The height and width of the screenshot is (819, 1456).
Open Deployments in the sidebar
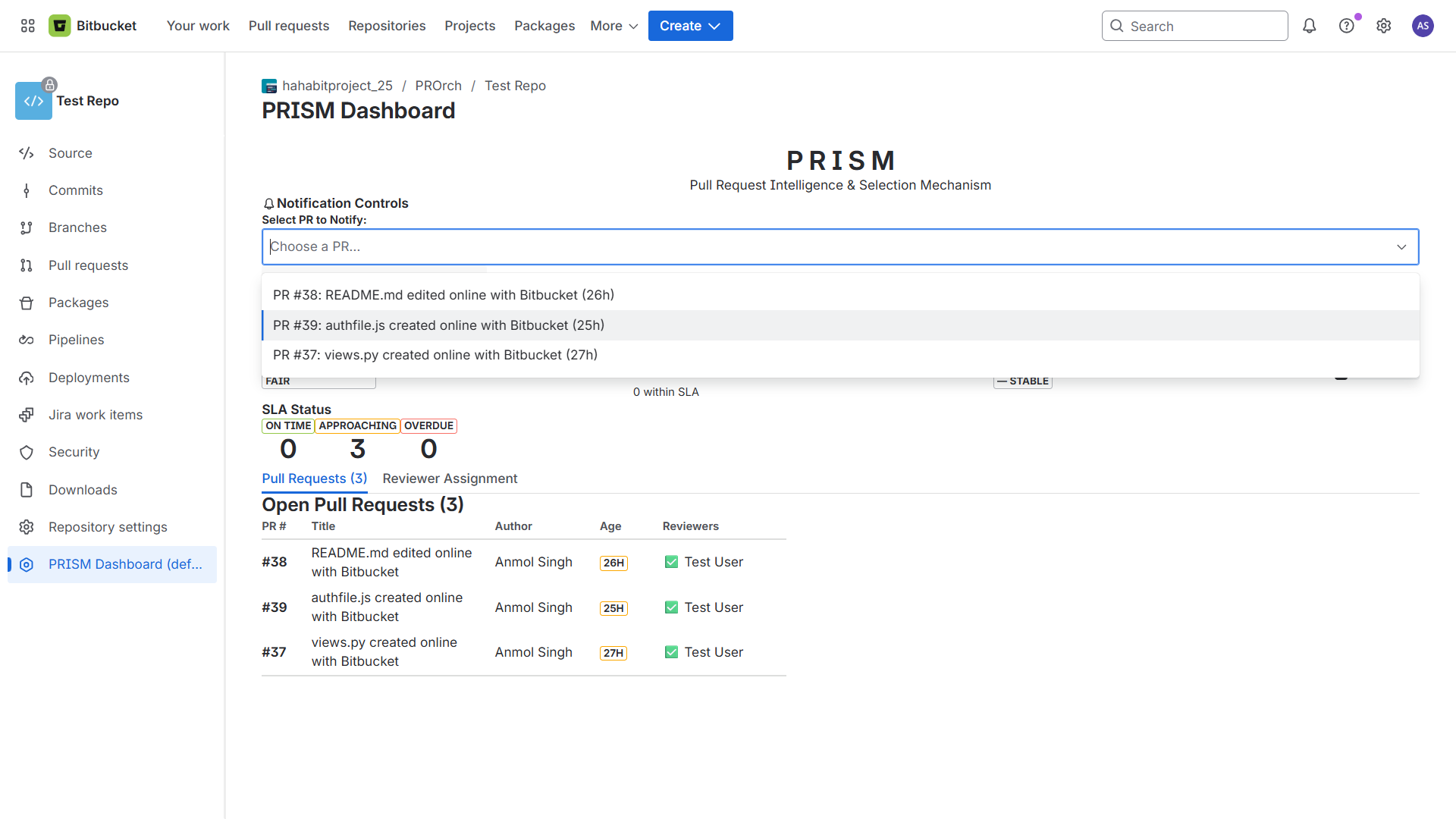(x=89, y=378)
